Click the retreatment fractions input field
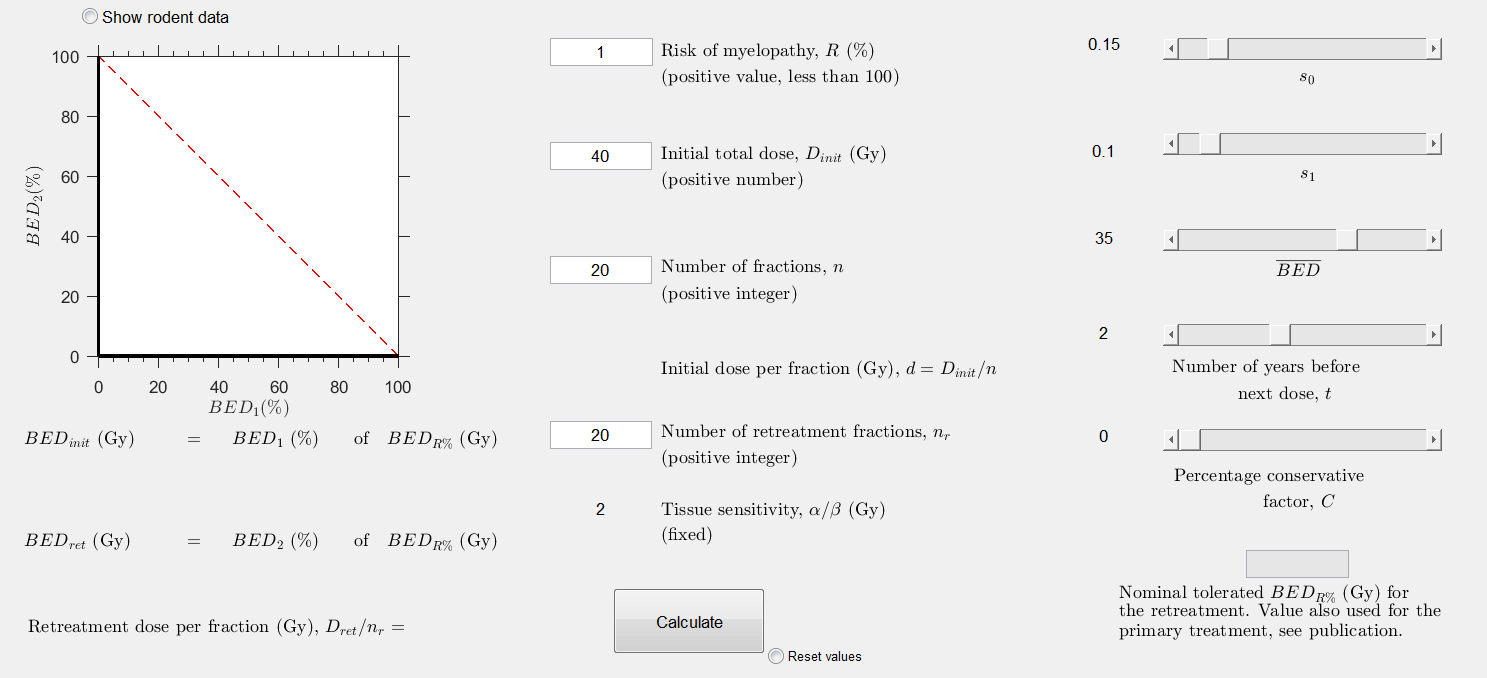The height and width of the screenshot is (678, 1487). pyautogui.click(x=601, y=434)
